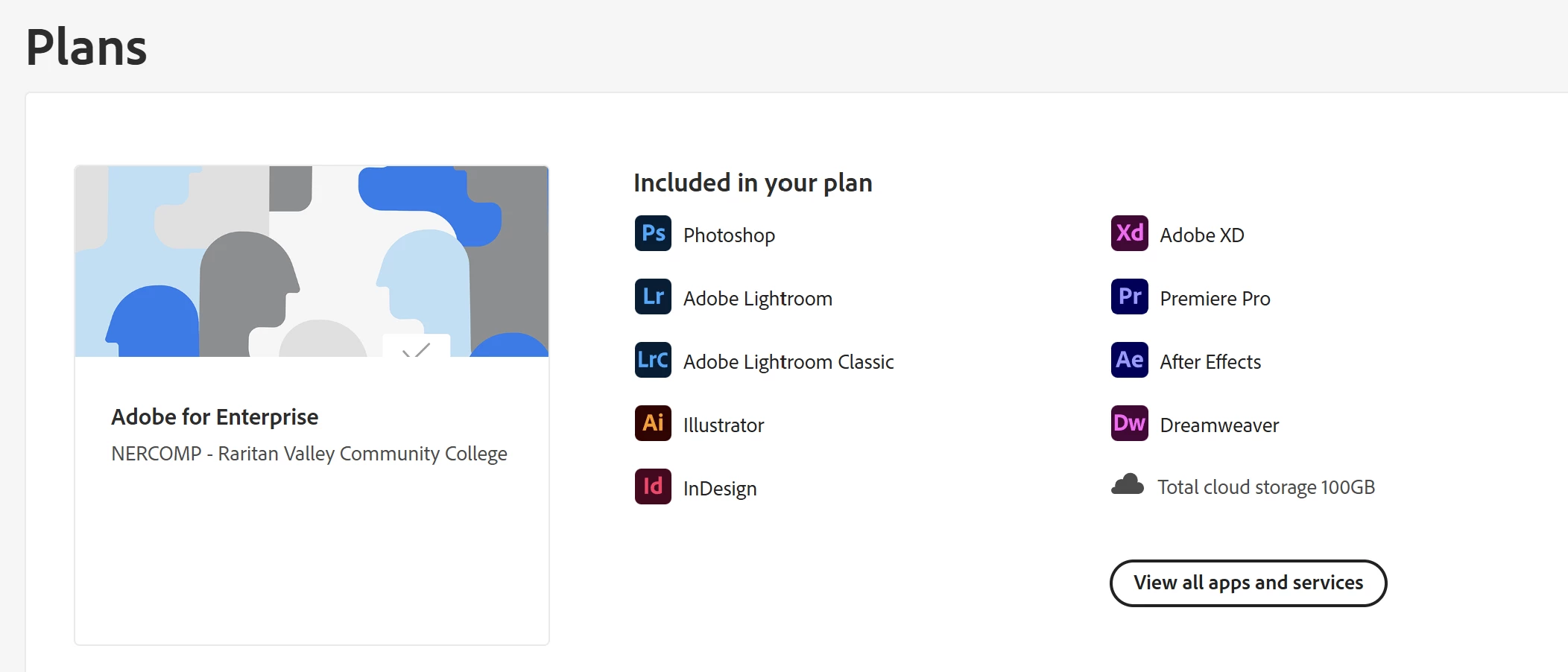Click the Included in your plan heading
The width and height of the screenshot is (1568, 672).
[753, 183]
